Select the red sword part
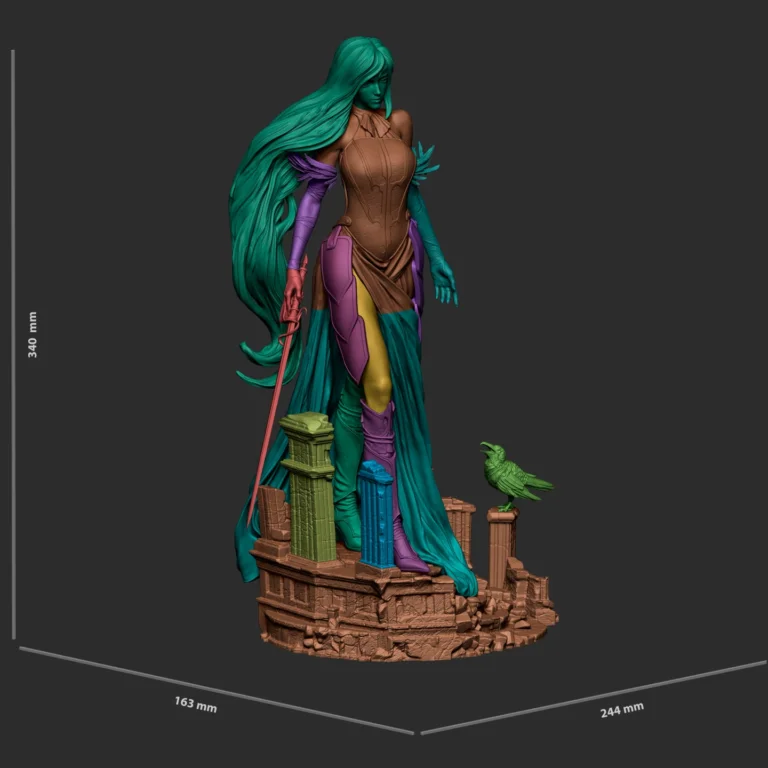The width and height of the screenshot is (768, 768). (x=280, y=392)
